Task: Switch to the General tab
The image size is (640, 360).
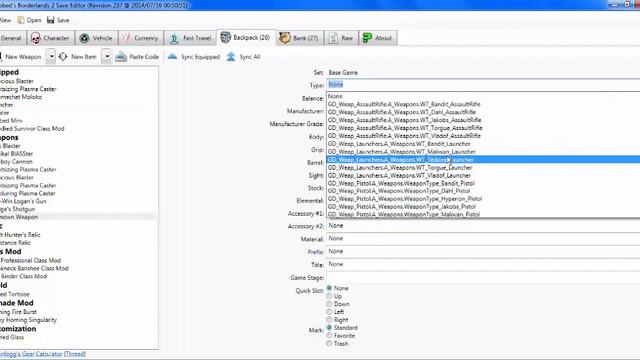Action: [x=11, y=38]
